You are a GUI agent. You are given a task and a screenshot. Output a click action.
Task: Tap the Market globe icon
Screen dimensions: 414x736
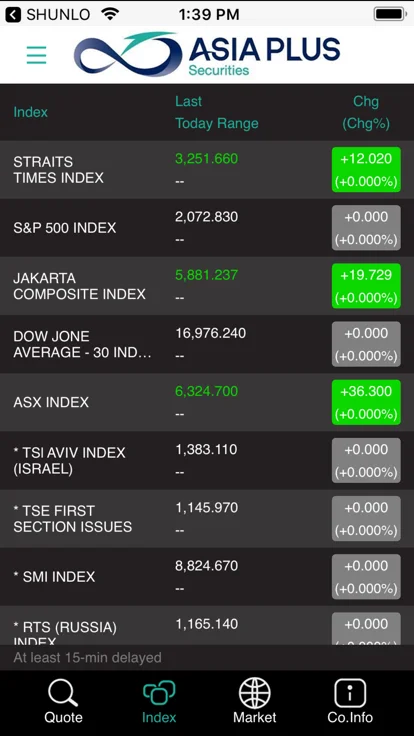pyautogui.click(x=254, y=693)
